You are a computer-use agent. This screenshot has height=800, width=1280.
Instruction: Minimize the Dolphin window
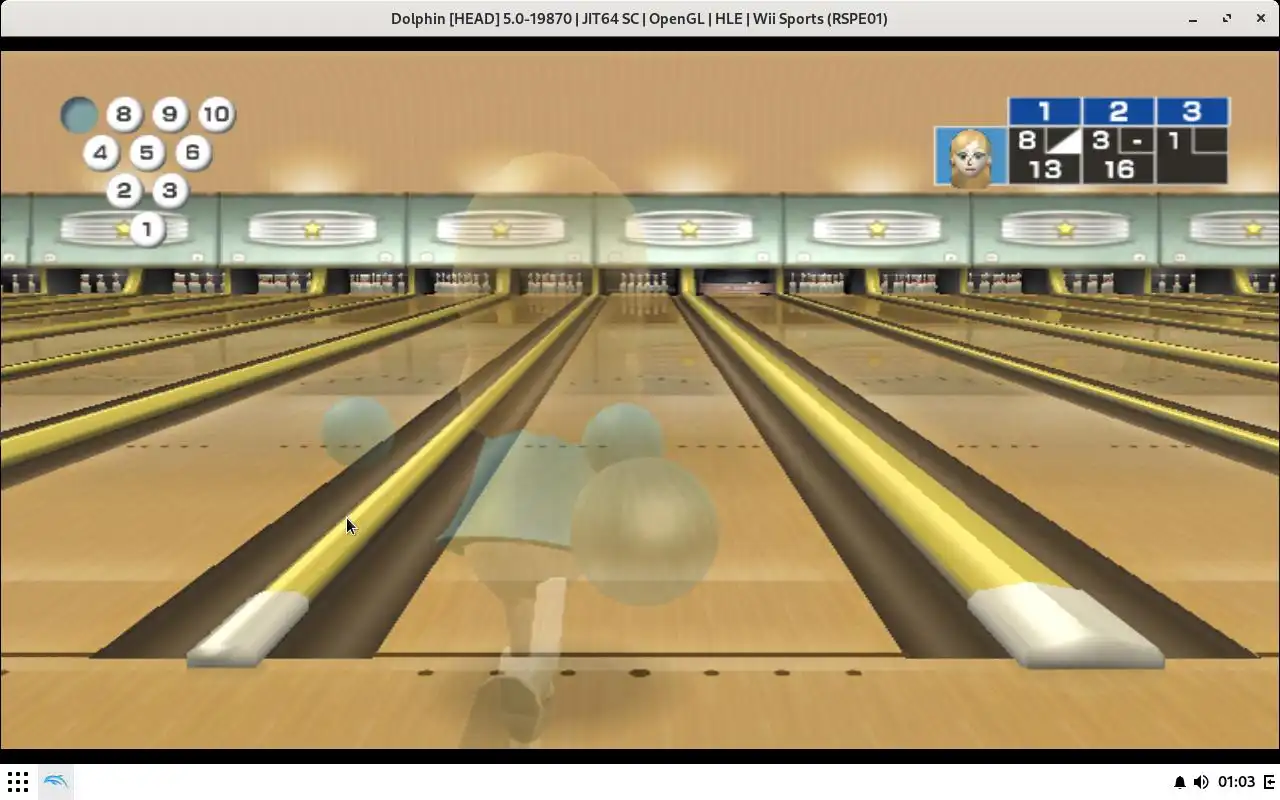click(1193, 18)
